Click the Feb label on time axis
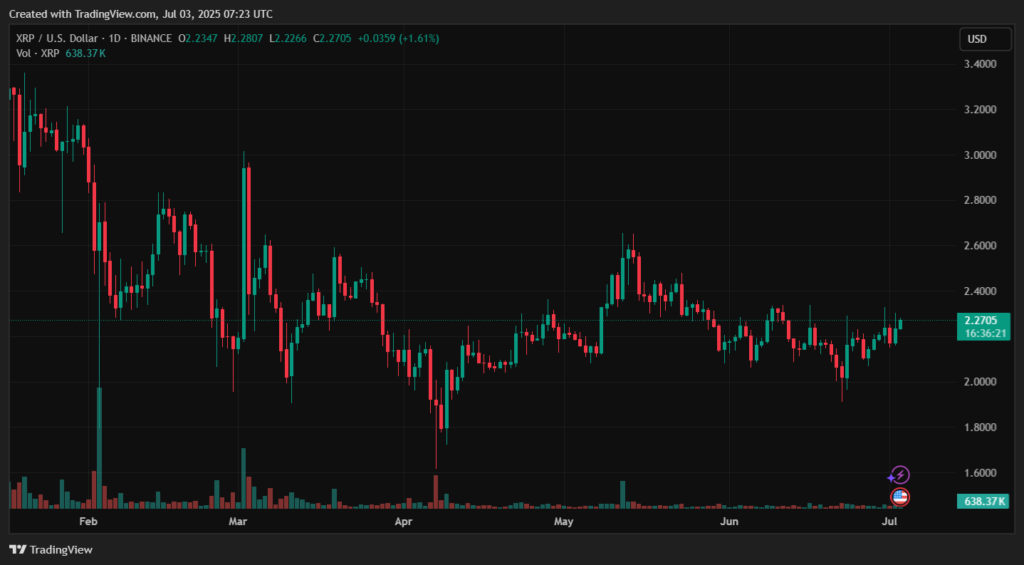The image size is (1024, 565). pos(88,522)
